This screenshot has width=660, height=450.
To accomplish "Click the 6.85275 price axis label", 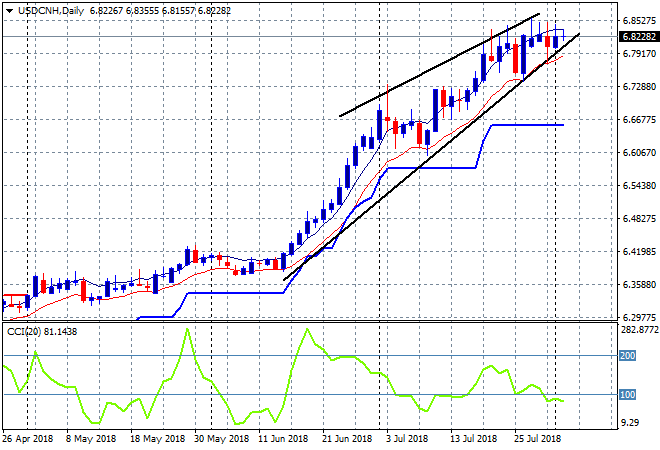I will click(x=639, y=21).
